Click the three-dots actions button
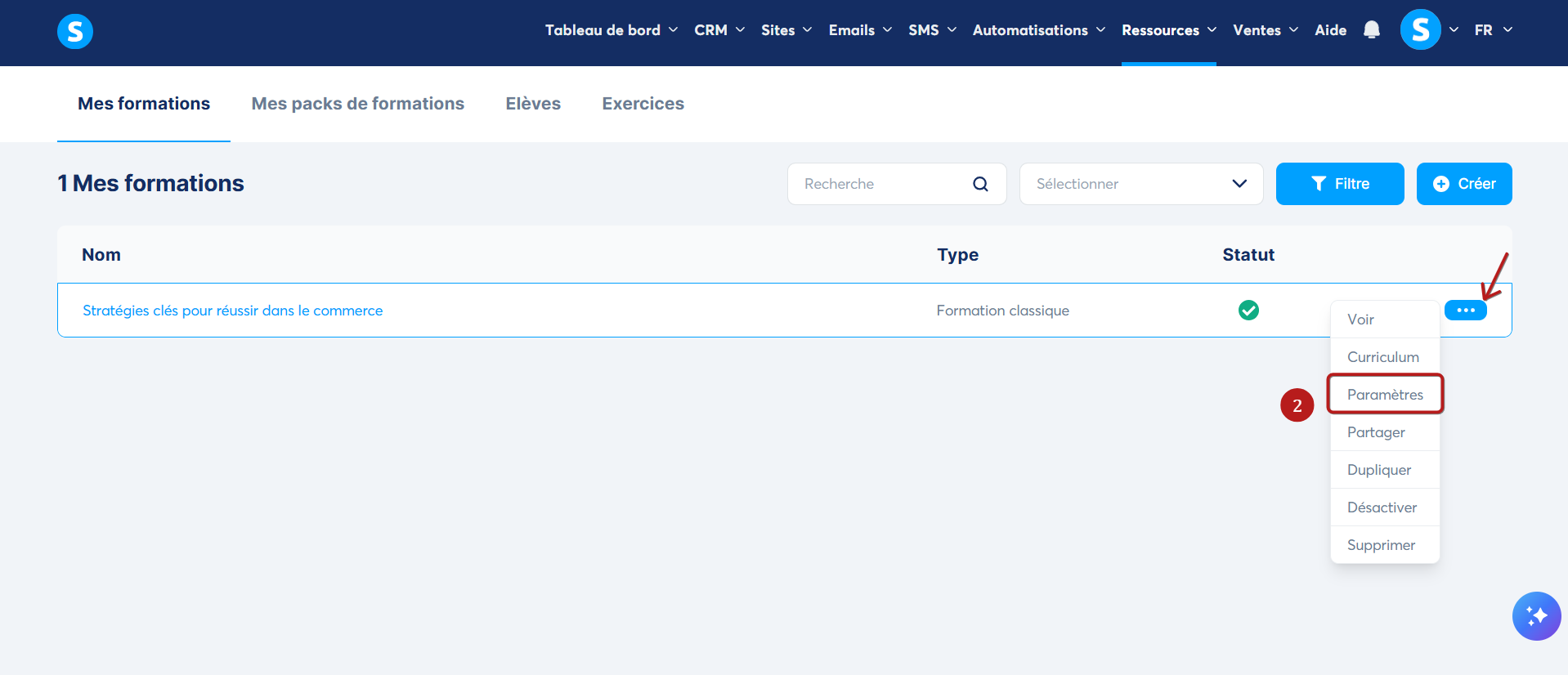Image resolution: width=1568 pixels, height=675 pixels. click(x=1466, y=311)
